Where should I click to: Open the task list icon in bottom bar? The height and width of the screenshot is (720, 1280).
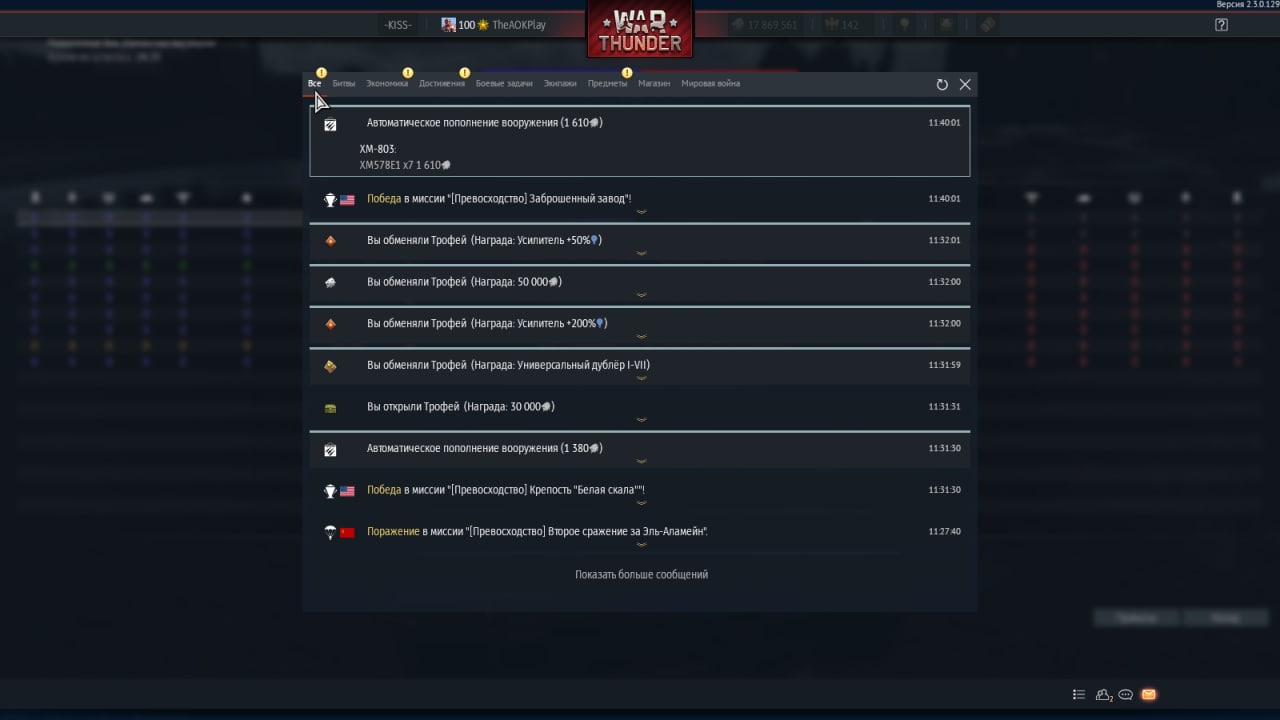click(1079, 694)
